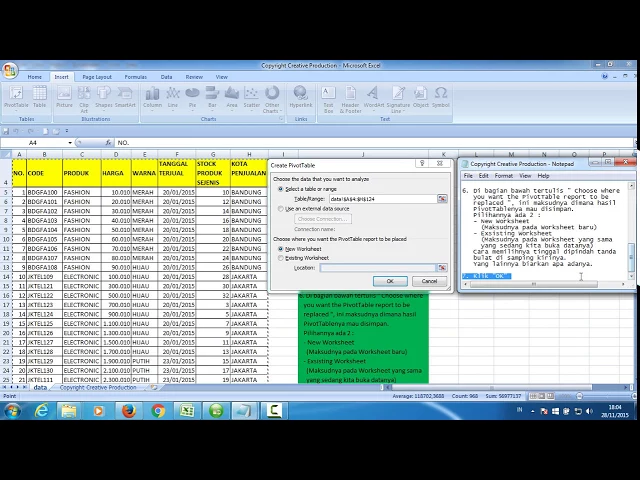Click the Location input field

378,268
